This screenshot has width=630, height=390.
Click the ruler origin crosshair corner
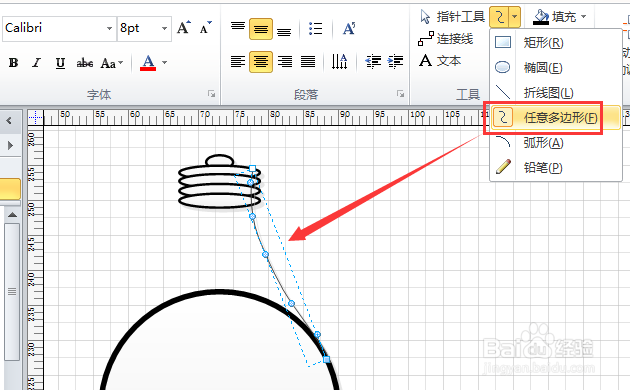35,117
